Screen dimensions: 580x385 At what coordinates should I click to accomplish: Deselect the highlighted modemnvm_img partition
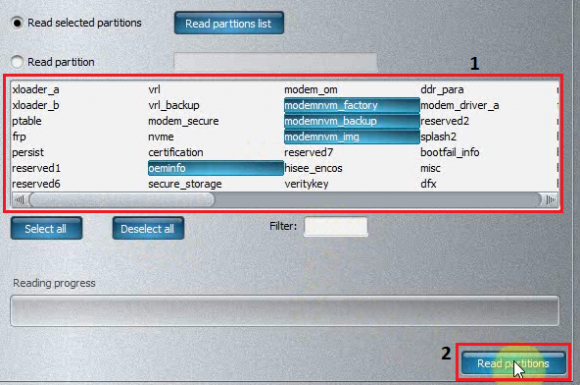[352, 137]
